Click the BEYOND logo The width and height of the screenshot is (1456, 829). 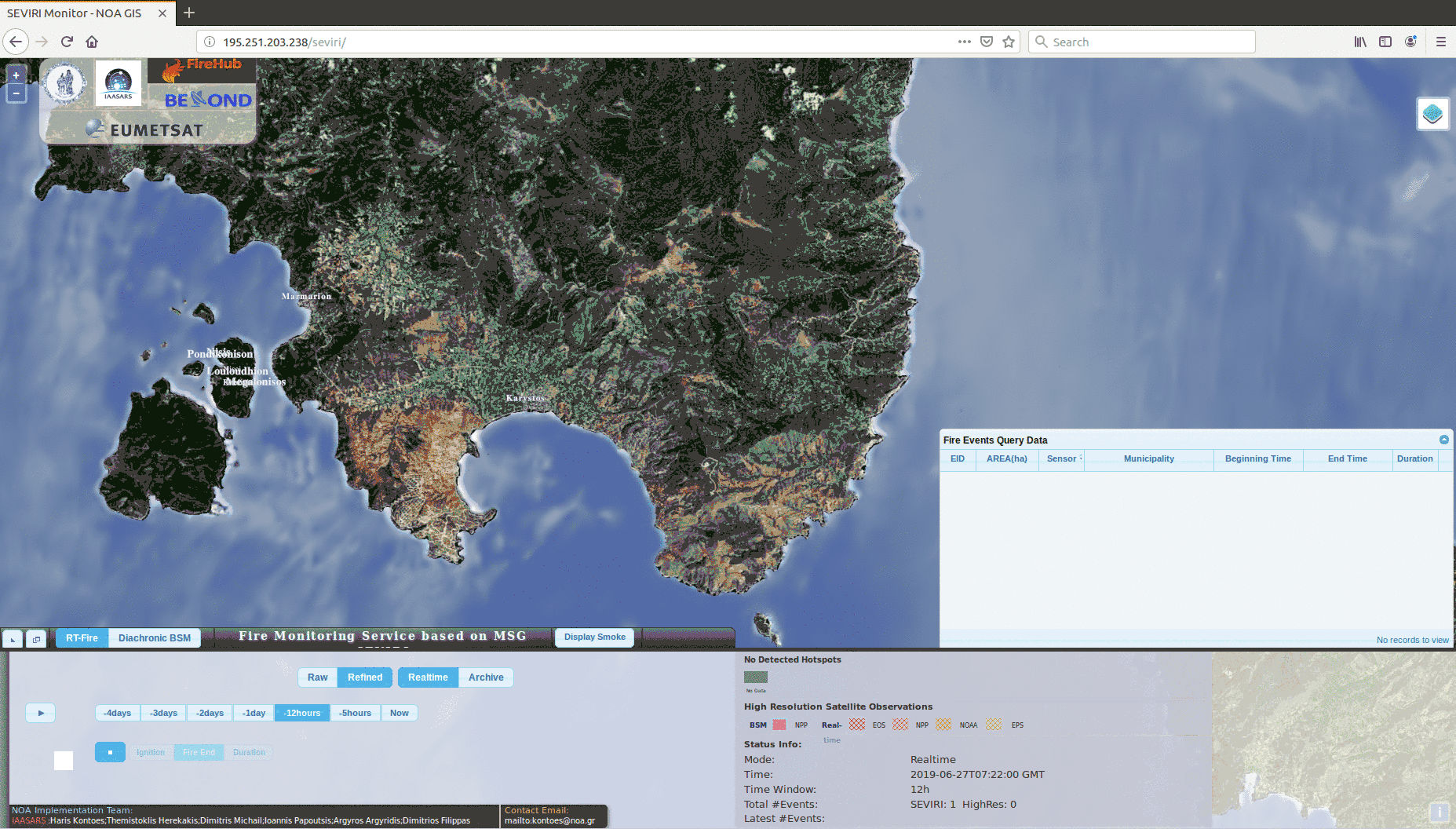point(208,100)
